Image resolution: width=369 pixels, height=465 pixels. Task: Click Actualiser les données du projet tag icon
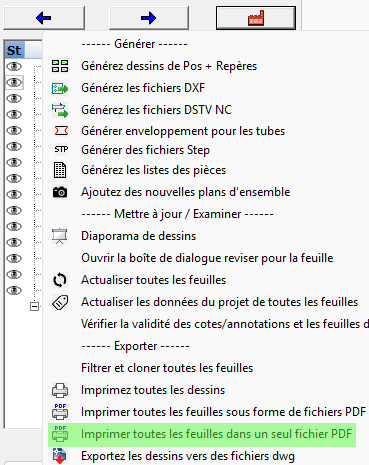[x=60, y=302]
